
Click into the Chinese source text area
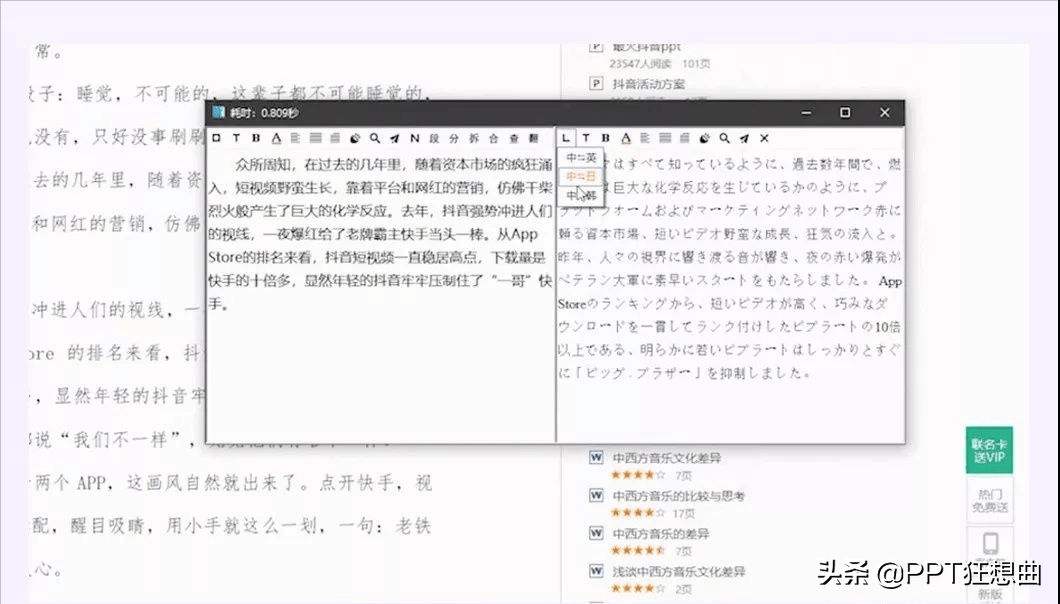coord(380,296)
